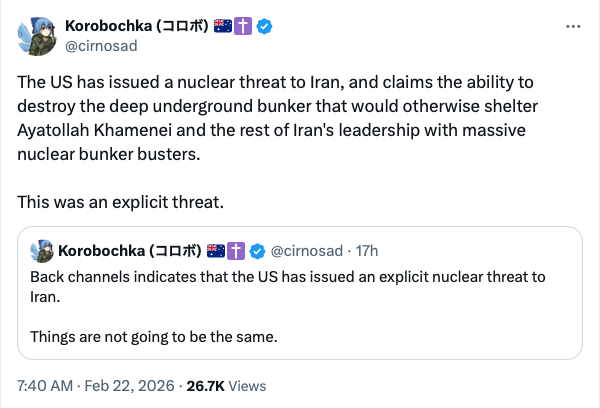Click "Things are not going to be the same."
This screenshot has width=600, height=408.
tap(153, 336)
